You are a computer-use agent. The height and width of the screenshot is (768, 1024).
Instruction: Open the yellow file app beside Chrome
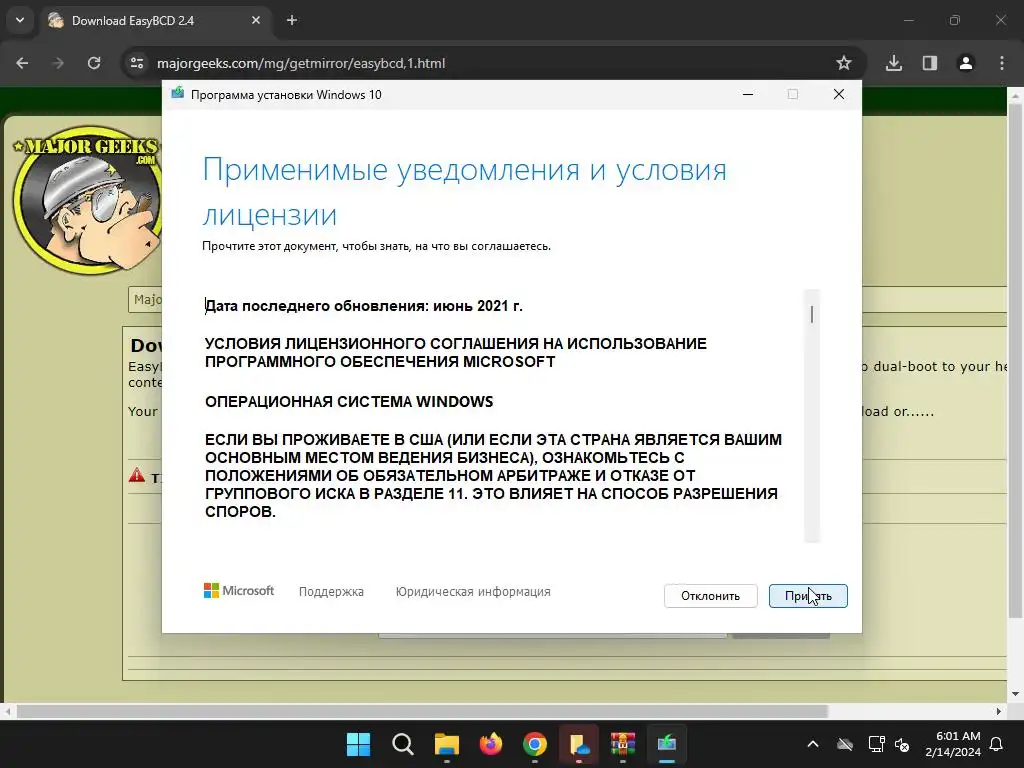tap(579, 744)
